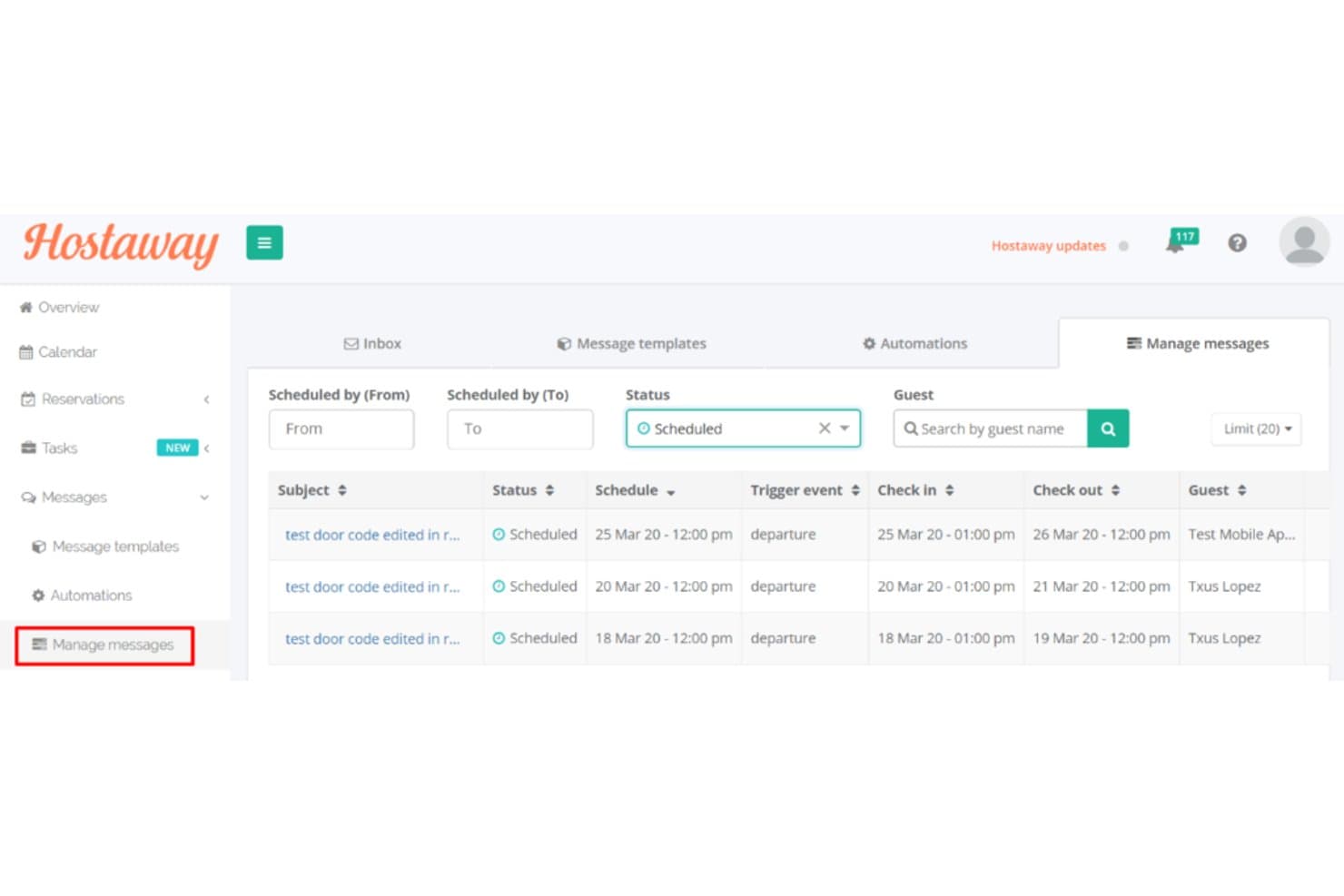The width and height of the screenshot is (1344, 896).
Task: Click the 26 Mar 20 - 12:00 pm check-out cell
Action: point(1101,535)
